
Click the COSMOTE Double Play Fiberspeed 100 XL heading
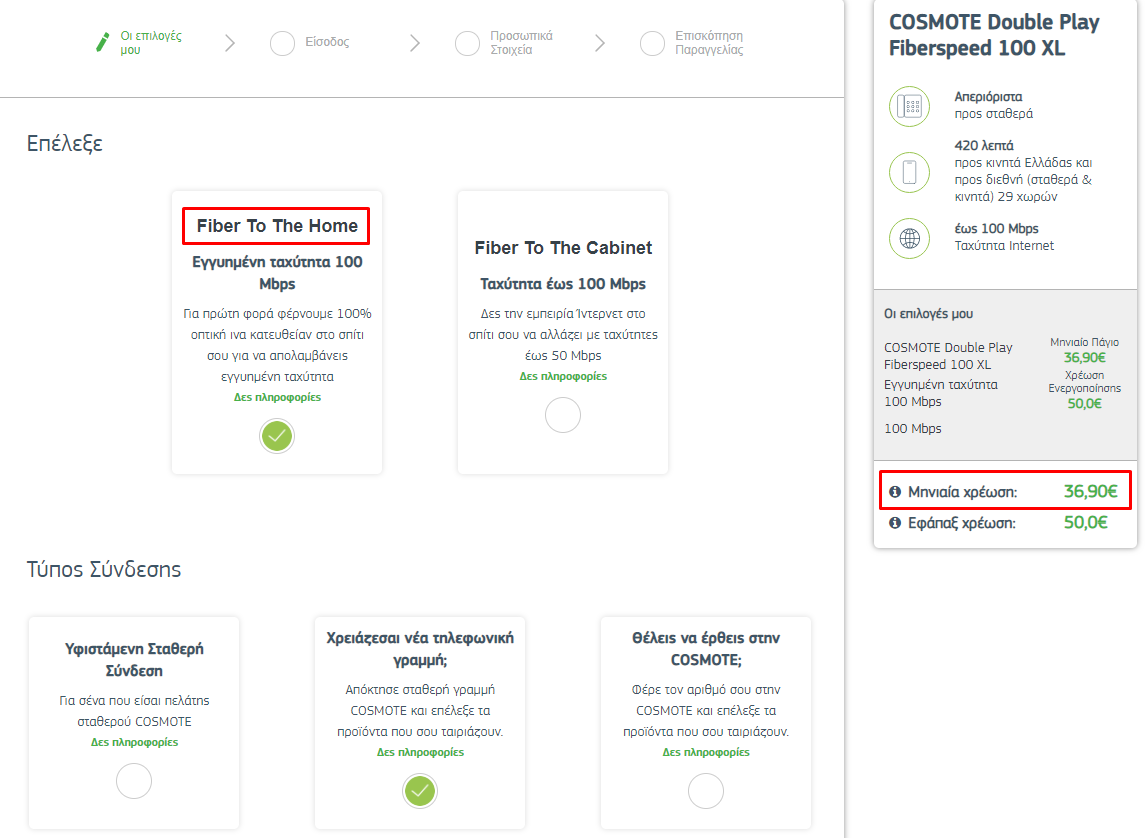coord(994,35)
